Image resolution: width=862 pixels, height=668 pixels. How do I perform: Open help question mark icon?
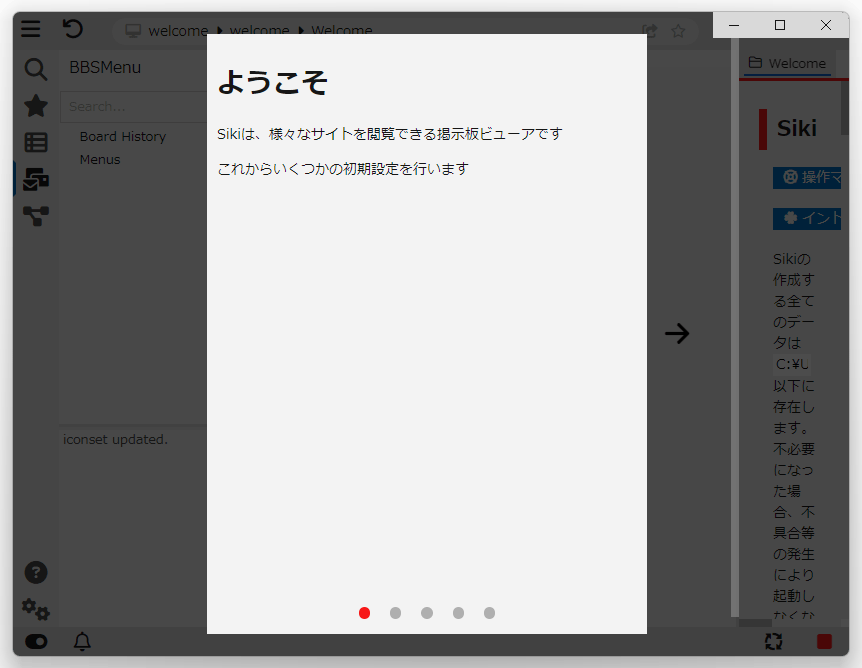[36, 572]
